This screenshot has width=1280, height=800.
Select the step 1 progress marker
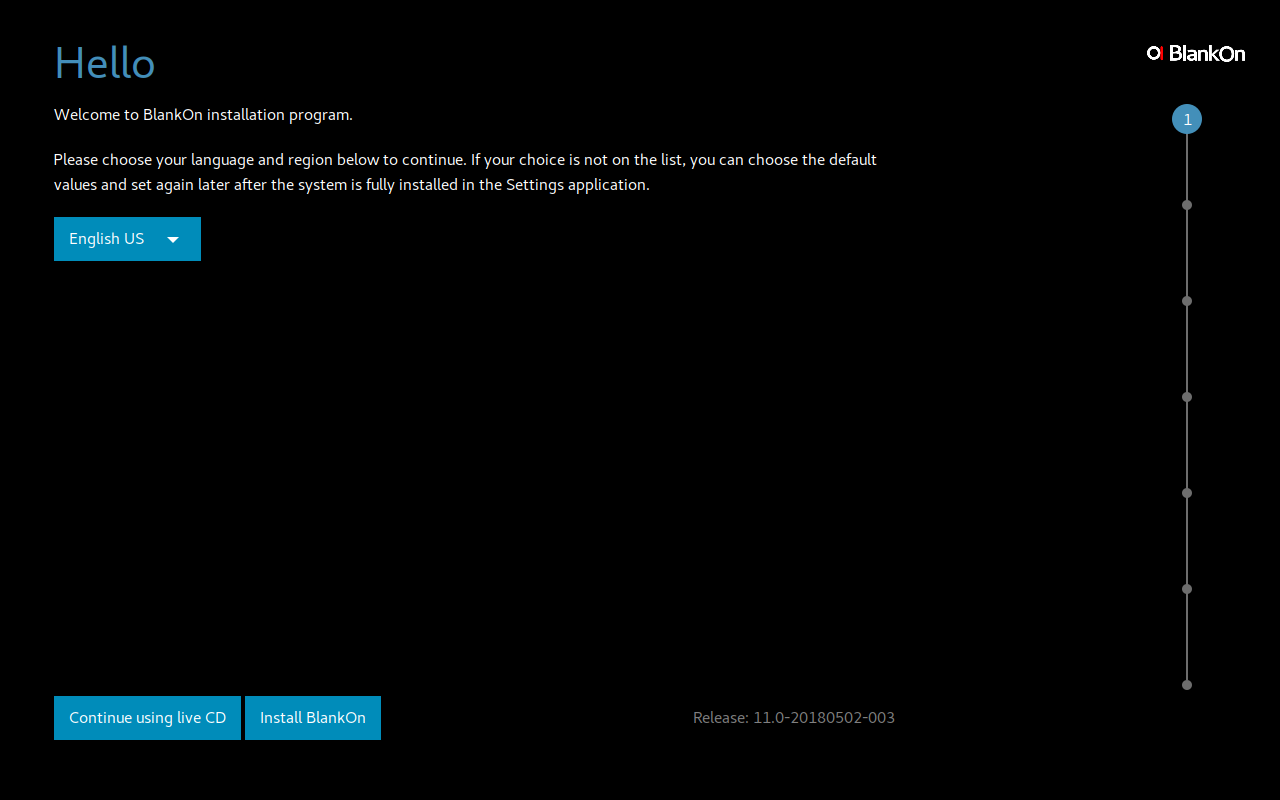tap(1187, 120)
